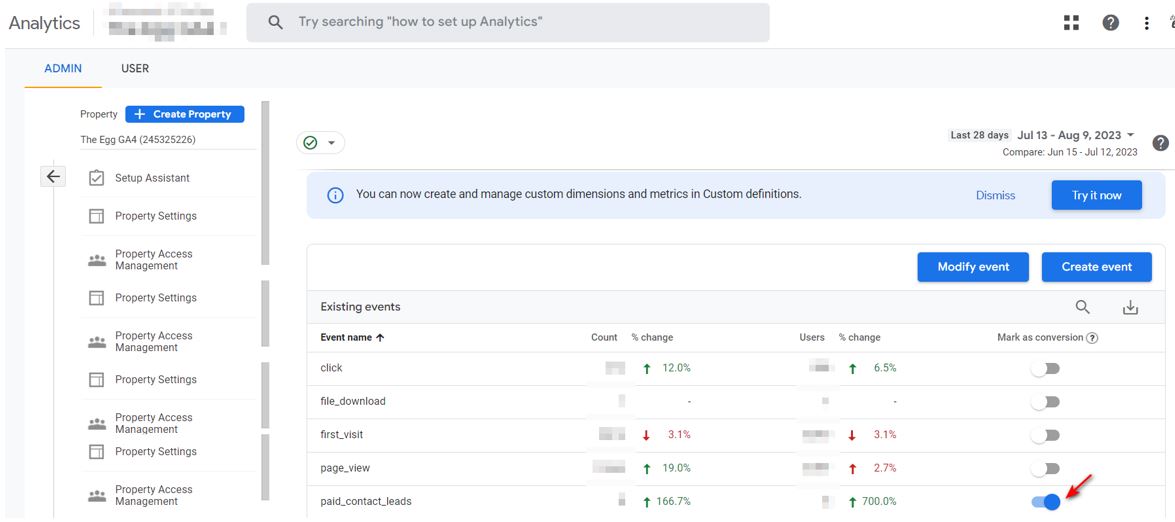The width and height of the screenshot is (1175, 522).
Task: Open Setup Assistant in sidebar
Action: coord(152,178)
